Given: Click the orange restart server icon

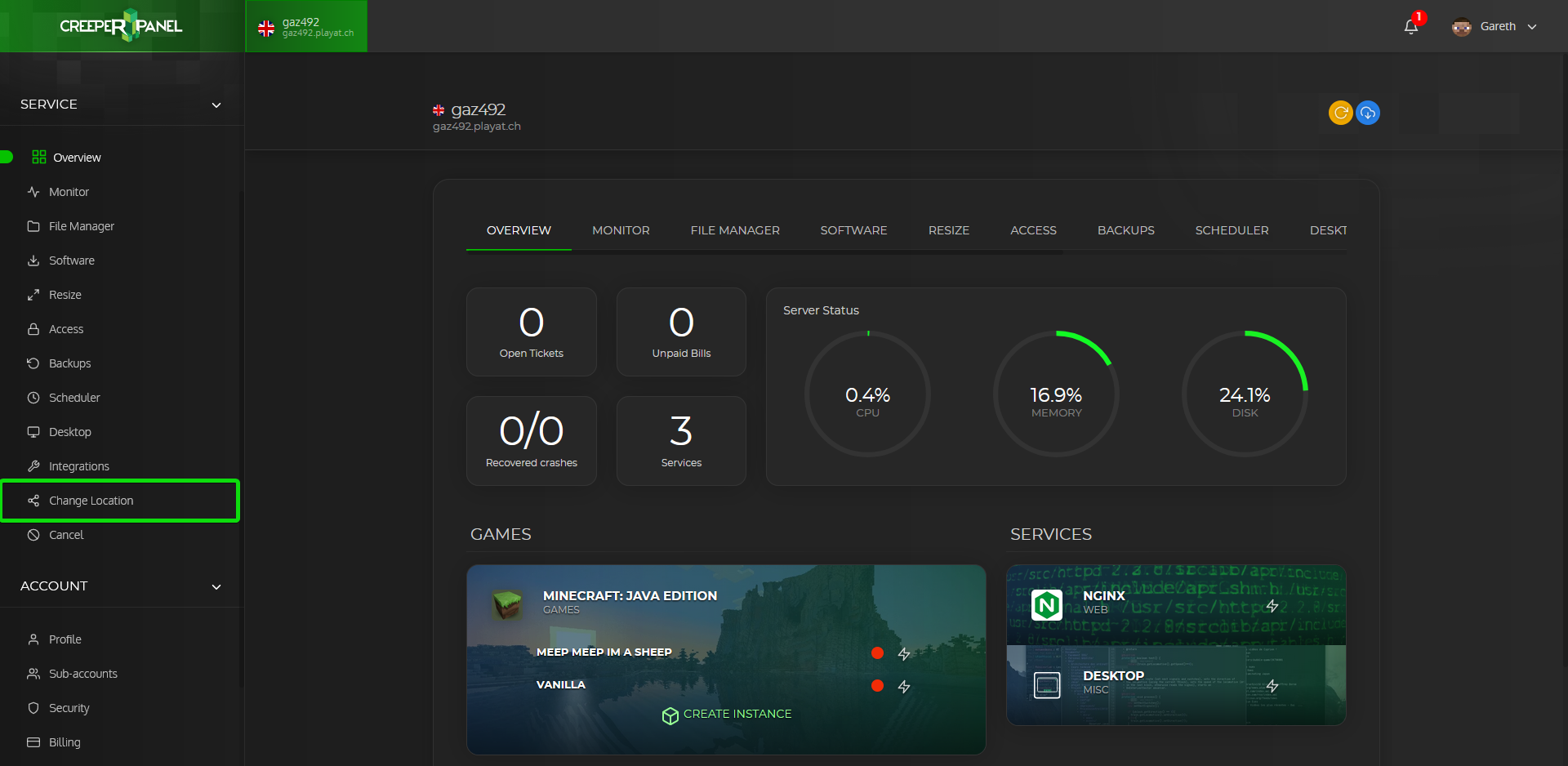Looking at the screenshot, I should 1340,113.
